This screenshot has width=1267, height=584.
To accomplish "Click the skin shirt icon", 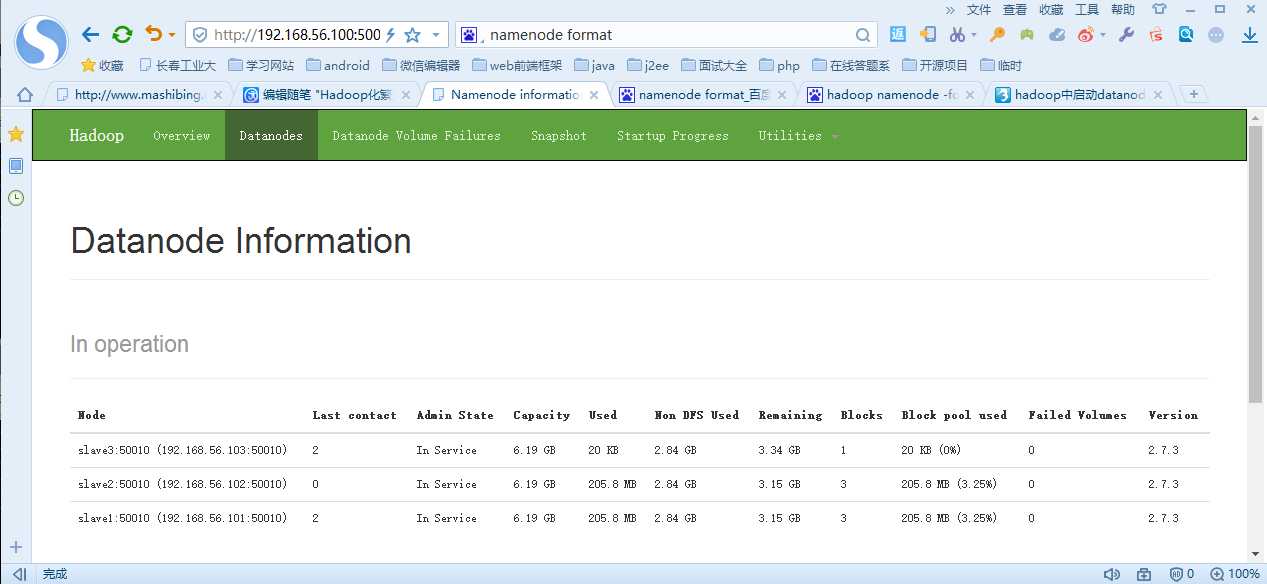I will (1159, 9).
